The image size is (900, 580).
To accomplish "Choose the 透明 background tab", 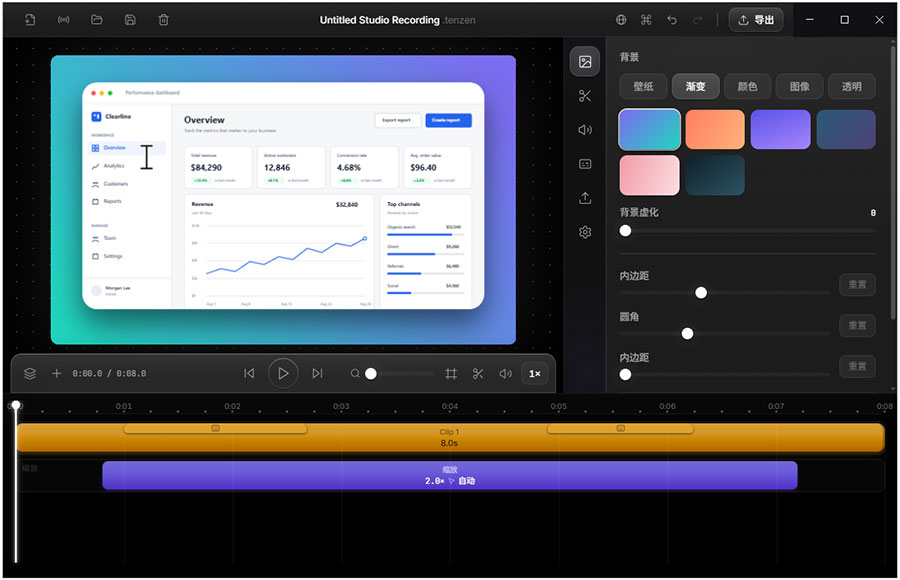I will pyautogui.click(x=852, y=86).
